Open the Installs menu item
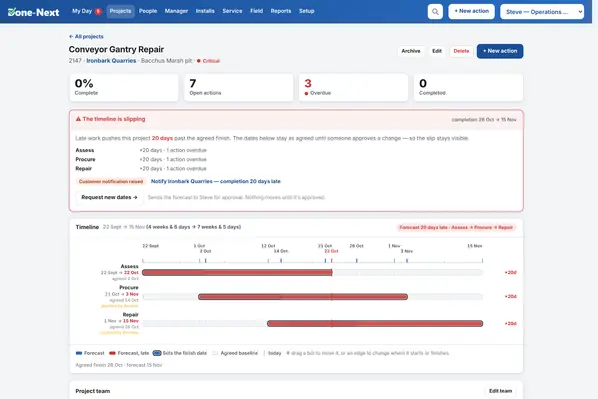The image size is (598, 399). click(205, 11)
